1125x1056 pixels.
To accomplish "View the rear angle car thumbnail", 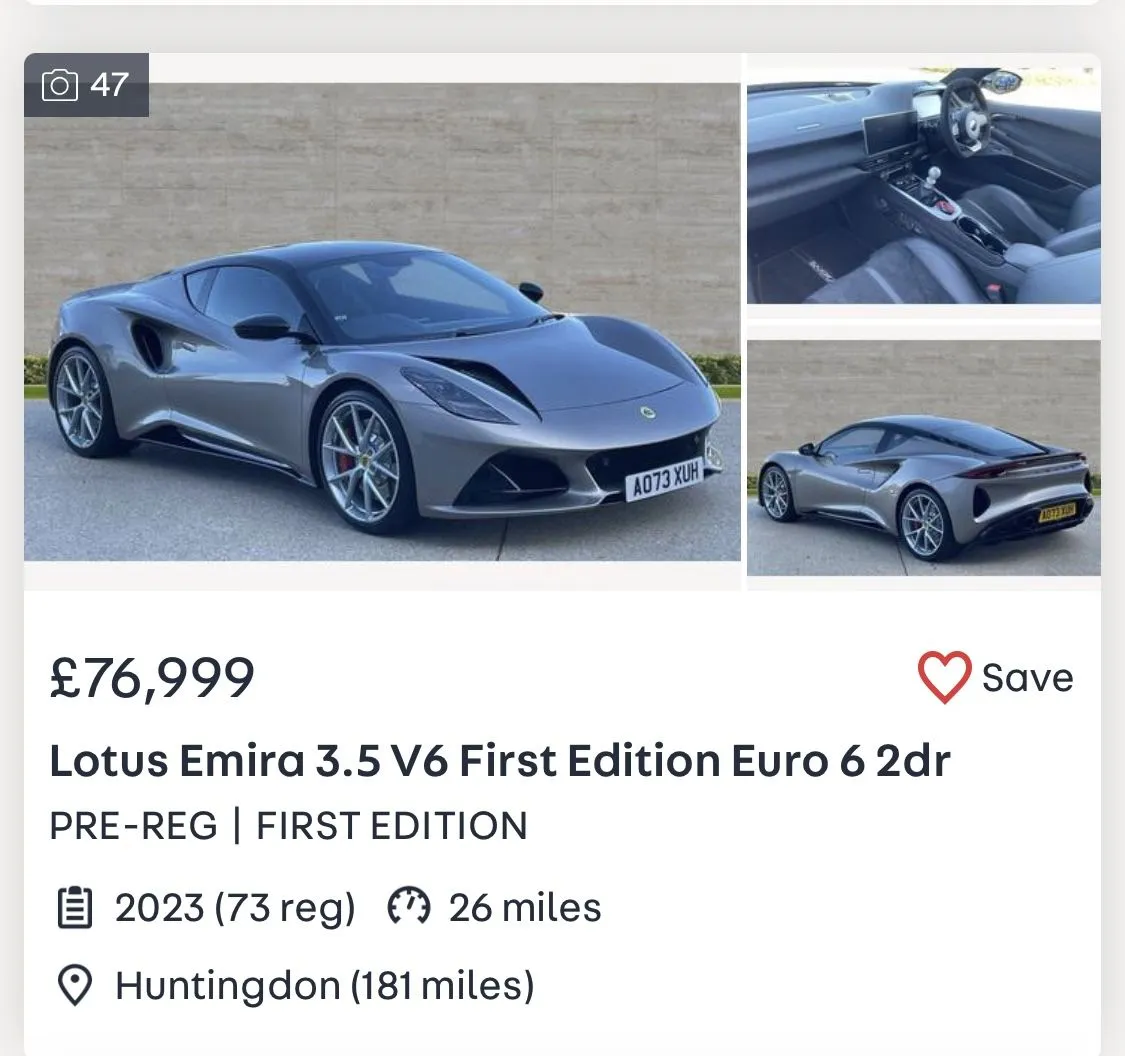I will pyautogui.click(x=923, y=458).
